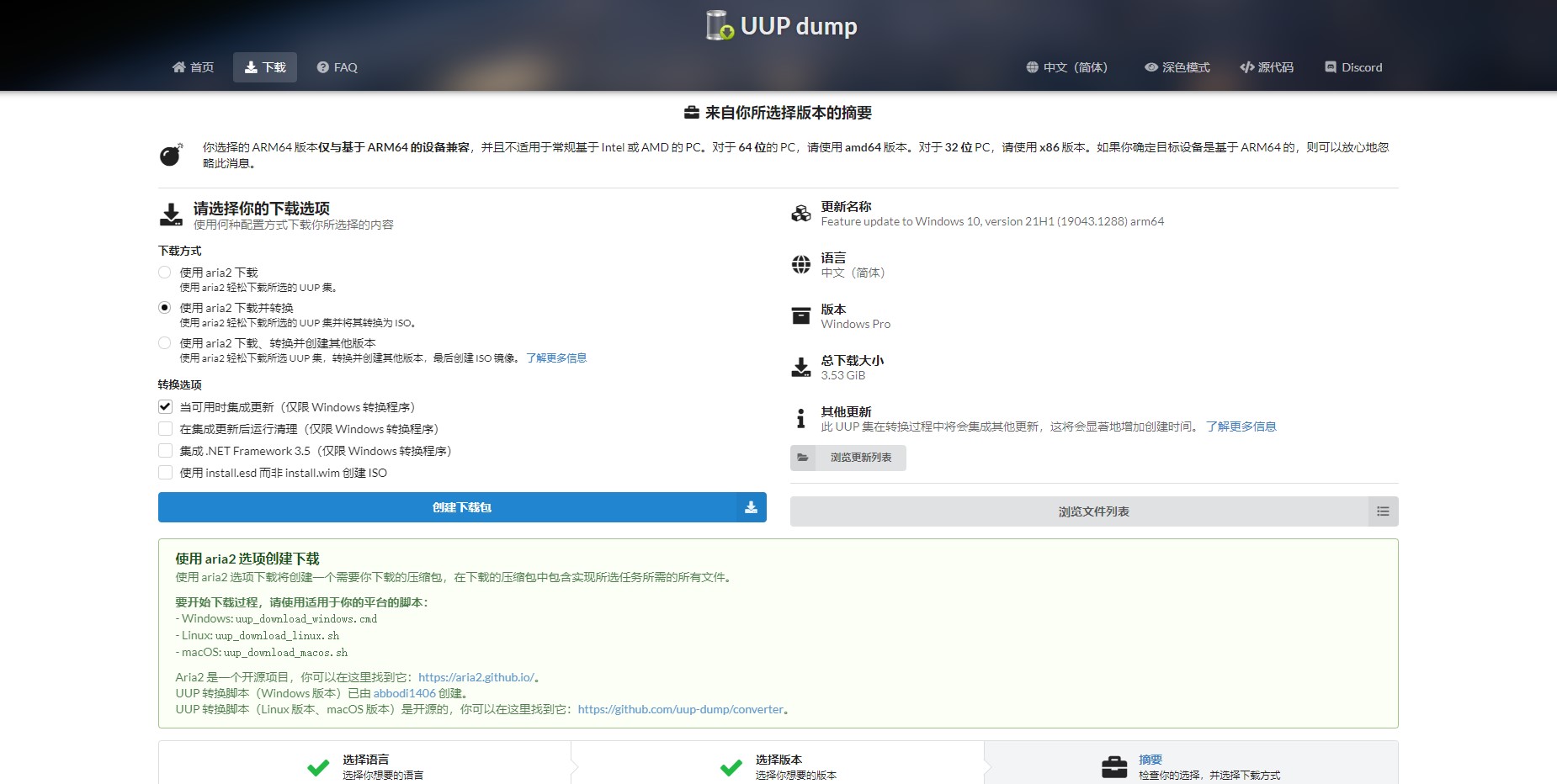Click the code brackets icon in 源代码

1247,67
